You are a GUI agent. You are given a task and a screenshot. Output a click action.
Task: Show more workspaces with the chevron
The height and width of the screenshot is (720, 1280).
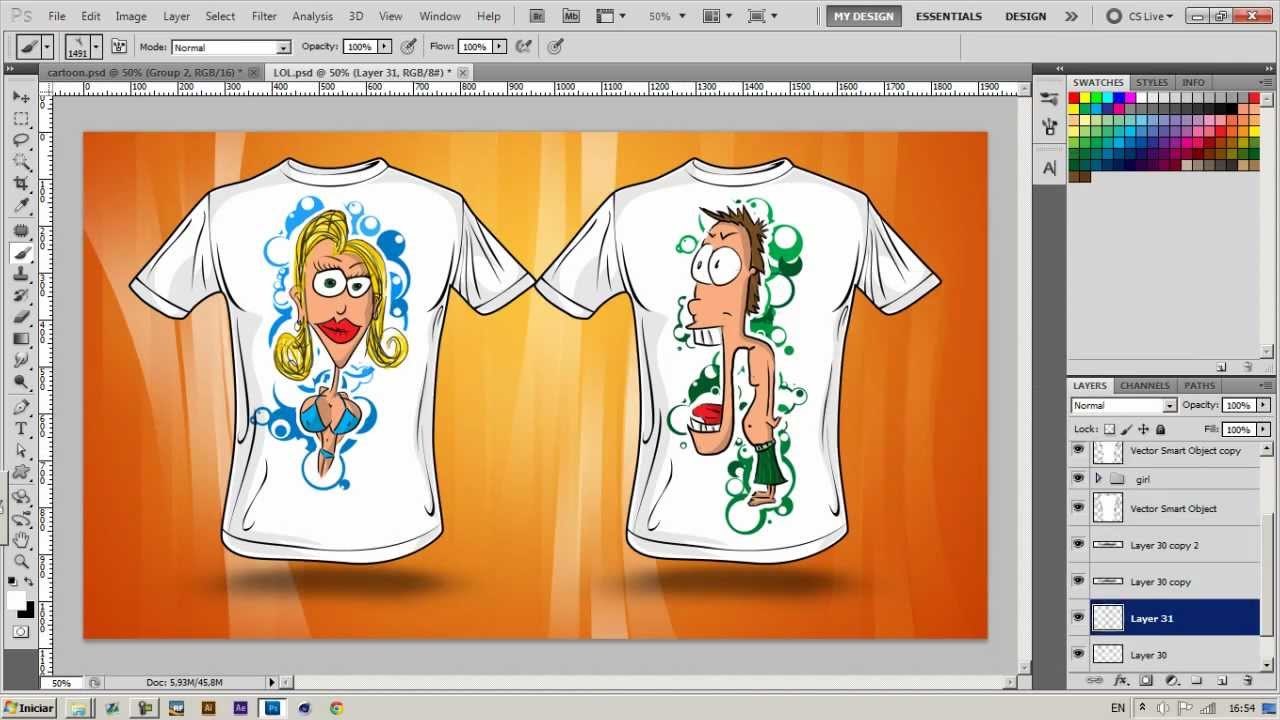(1071, 16)
